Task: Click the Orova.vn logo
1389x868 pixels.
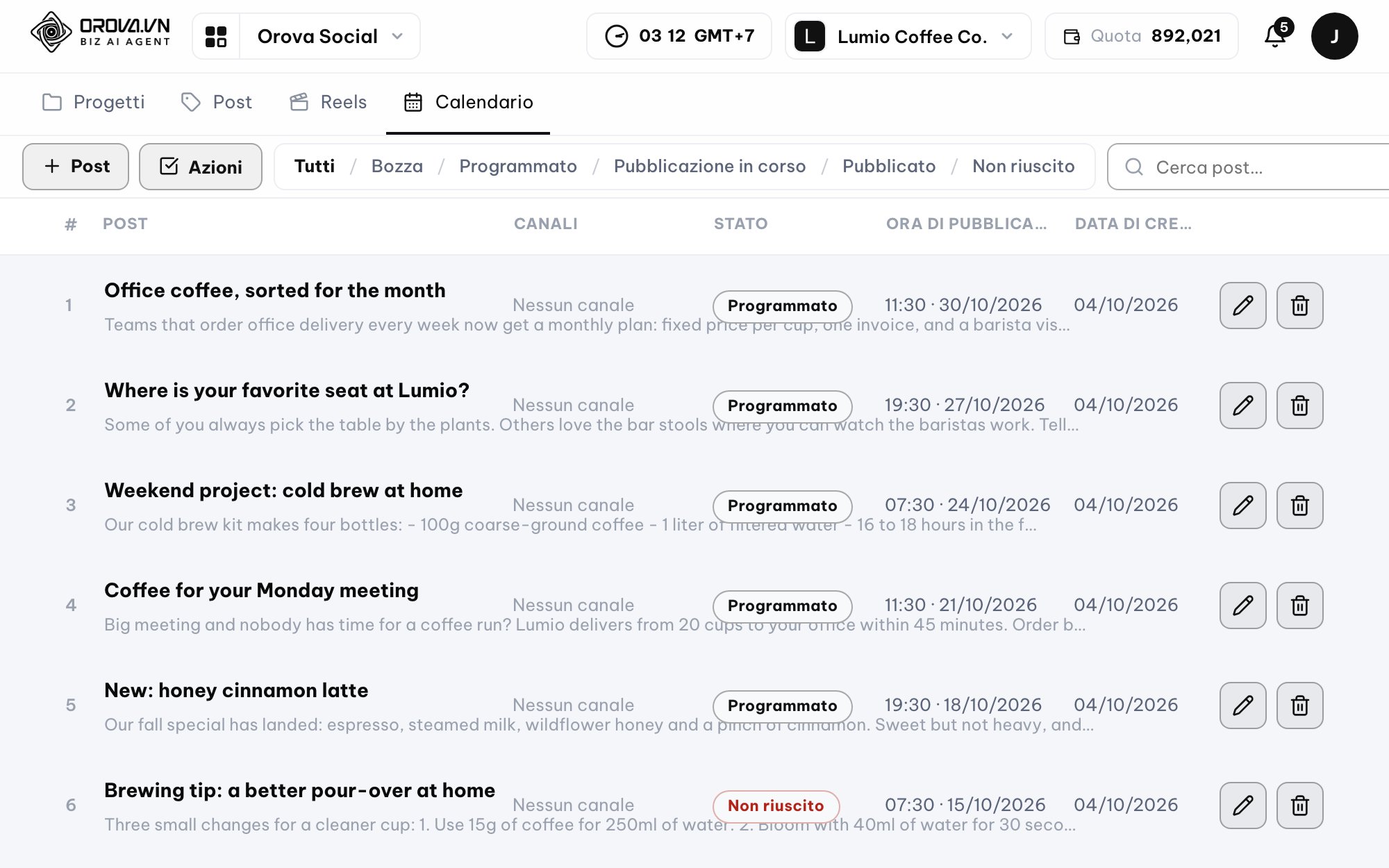Action: point(101,33)
